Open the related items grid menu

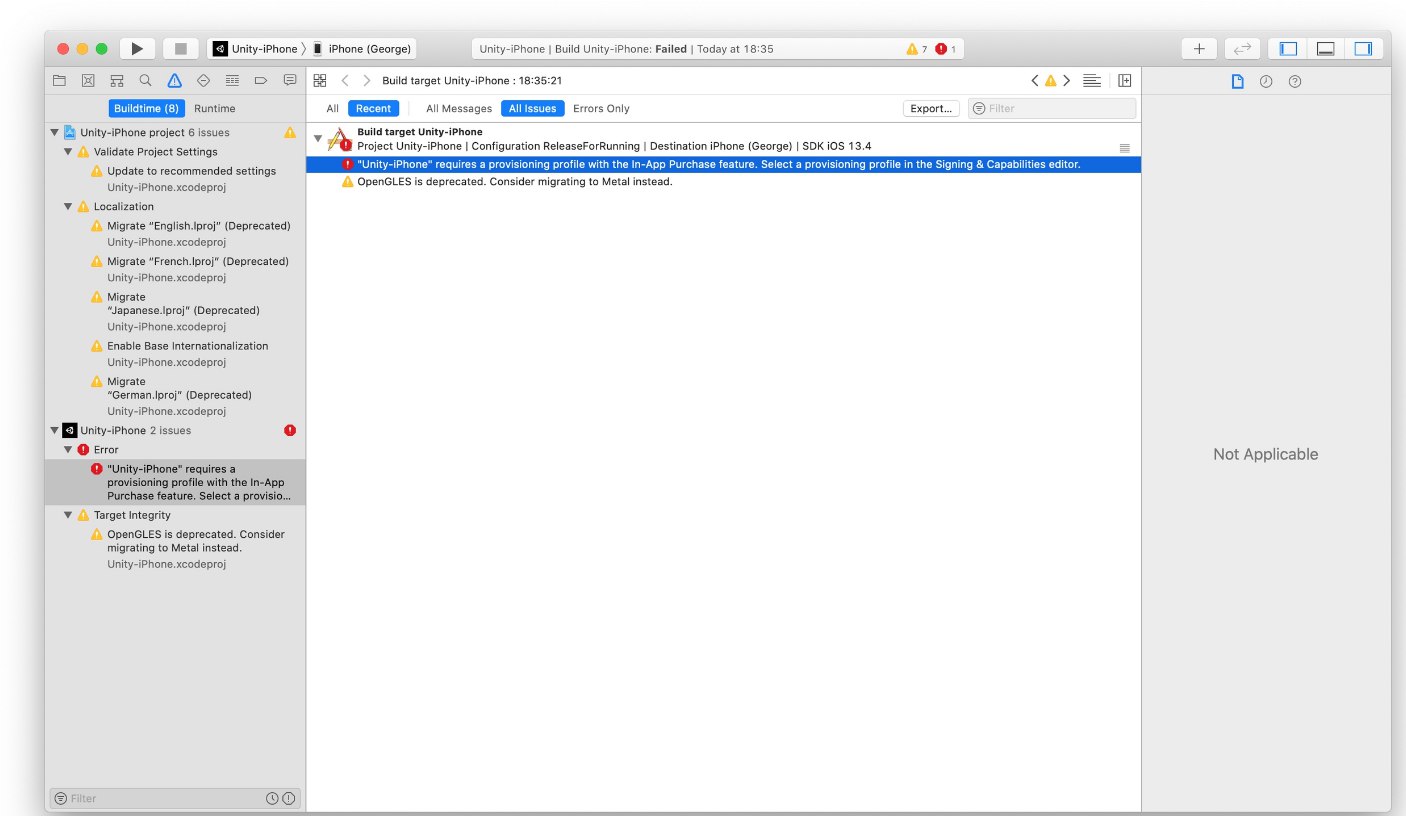click(320, 80)
